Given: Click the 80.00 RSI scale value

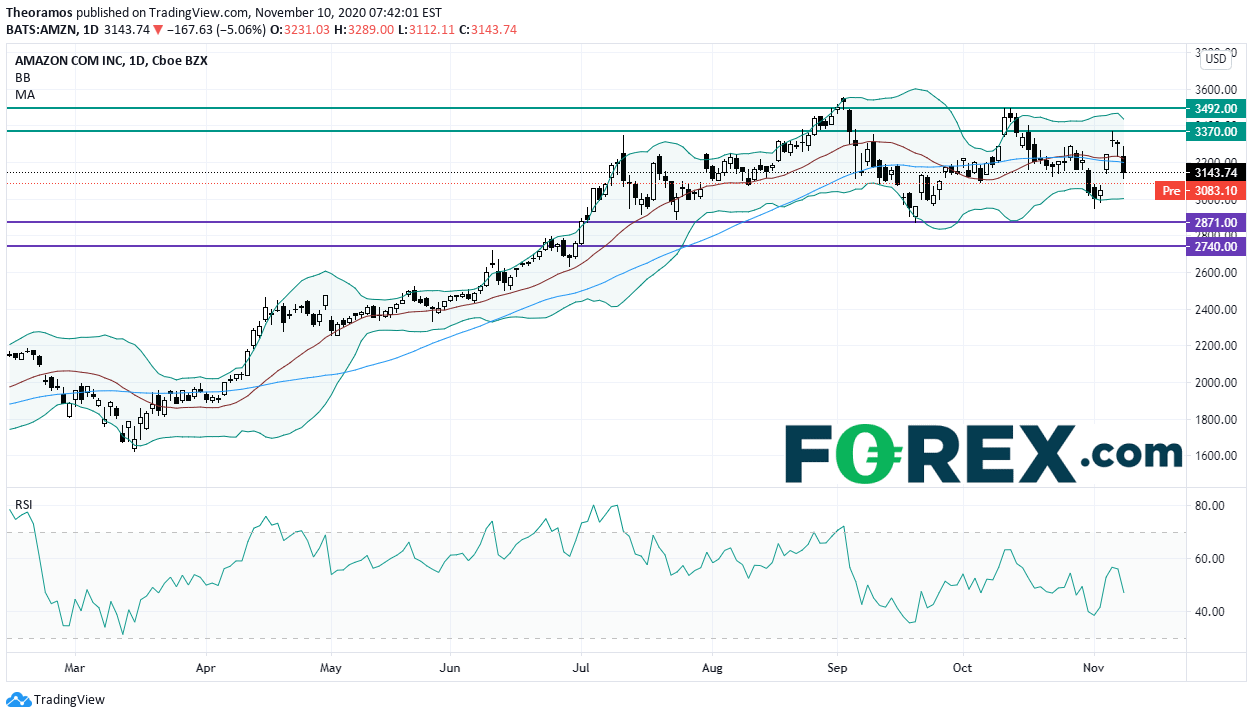Looking at the screenshot, I should pyautogui.click(x=1209, y=506).
